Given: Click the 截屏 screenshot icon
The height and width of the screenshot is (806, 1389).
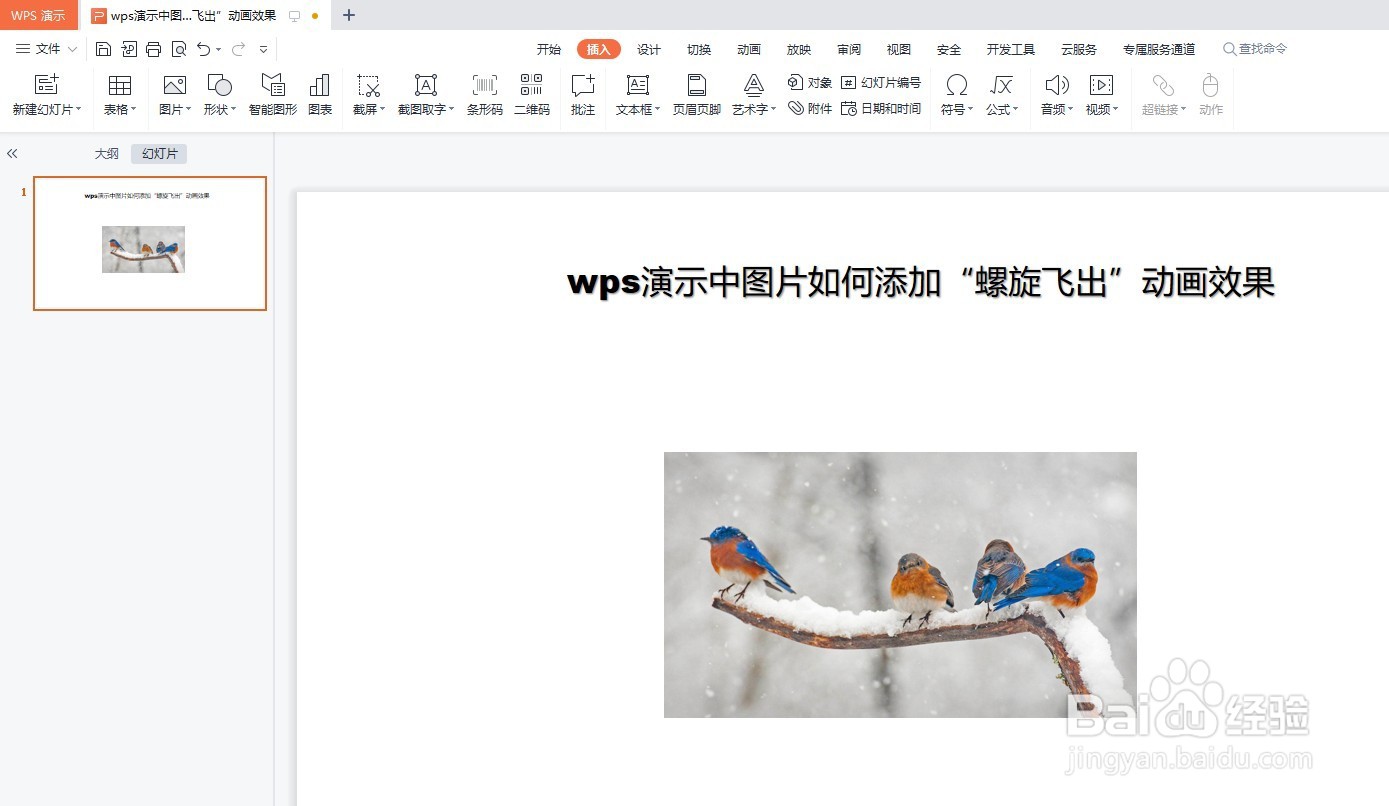Looking at the screenshot, I should [x=369, y=85].
